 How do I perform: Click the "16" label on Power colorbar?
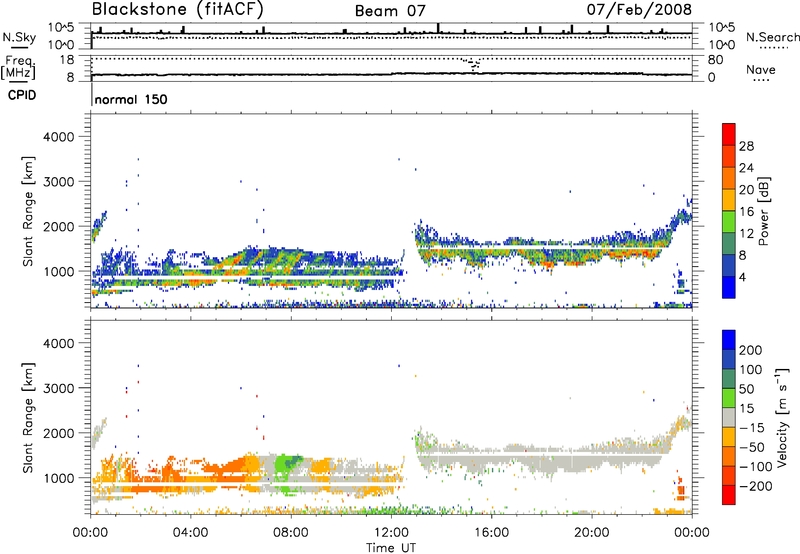point(746,212)
